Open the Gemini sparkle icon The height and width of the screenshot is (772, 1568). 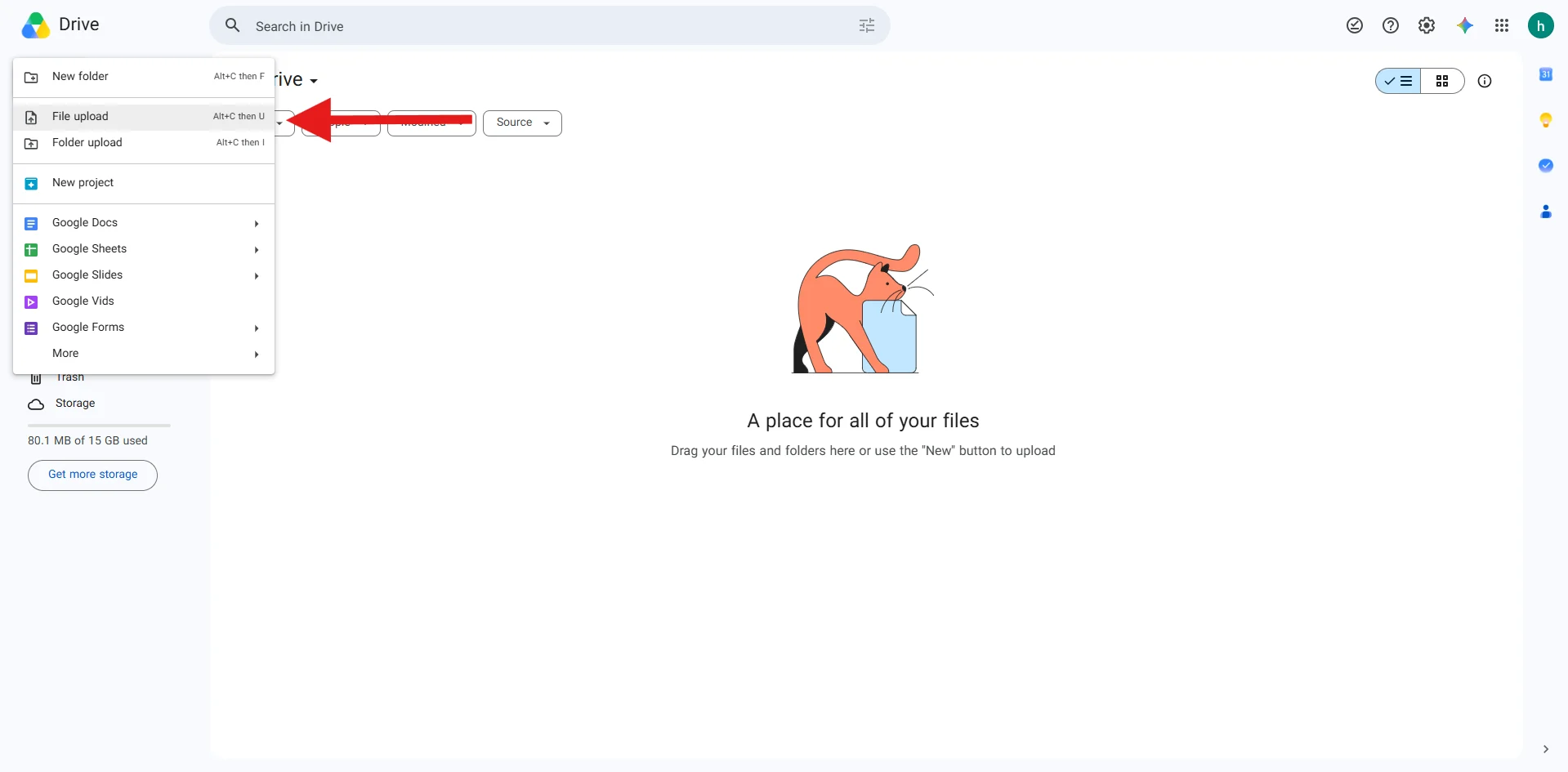click(x=1465, y=25)
